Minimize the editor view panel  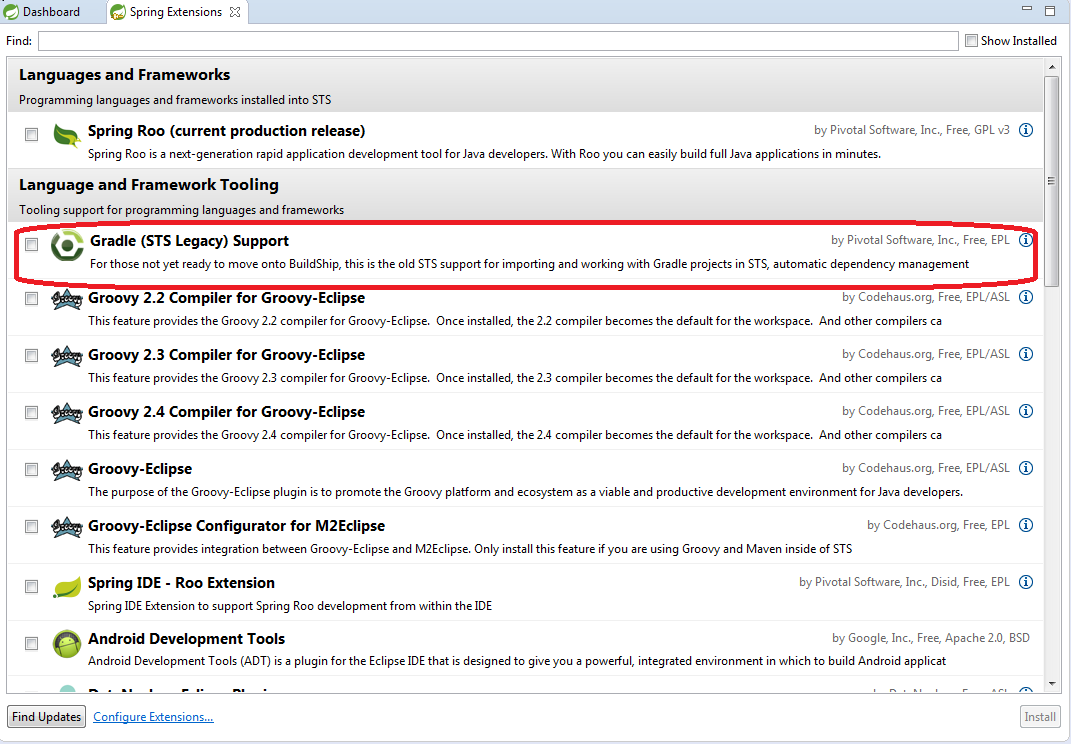click(1027, 9)
